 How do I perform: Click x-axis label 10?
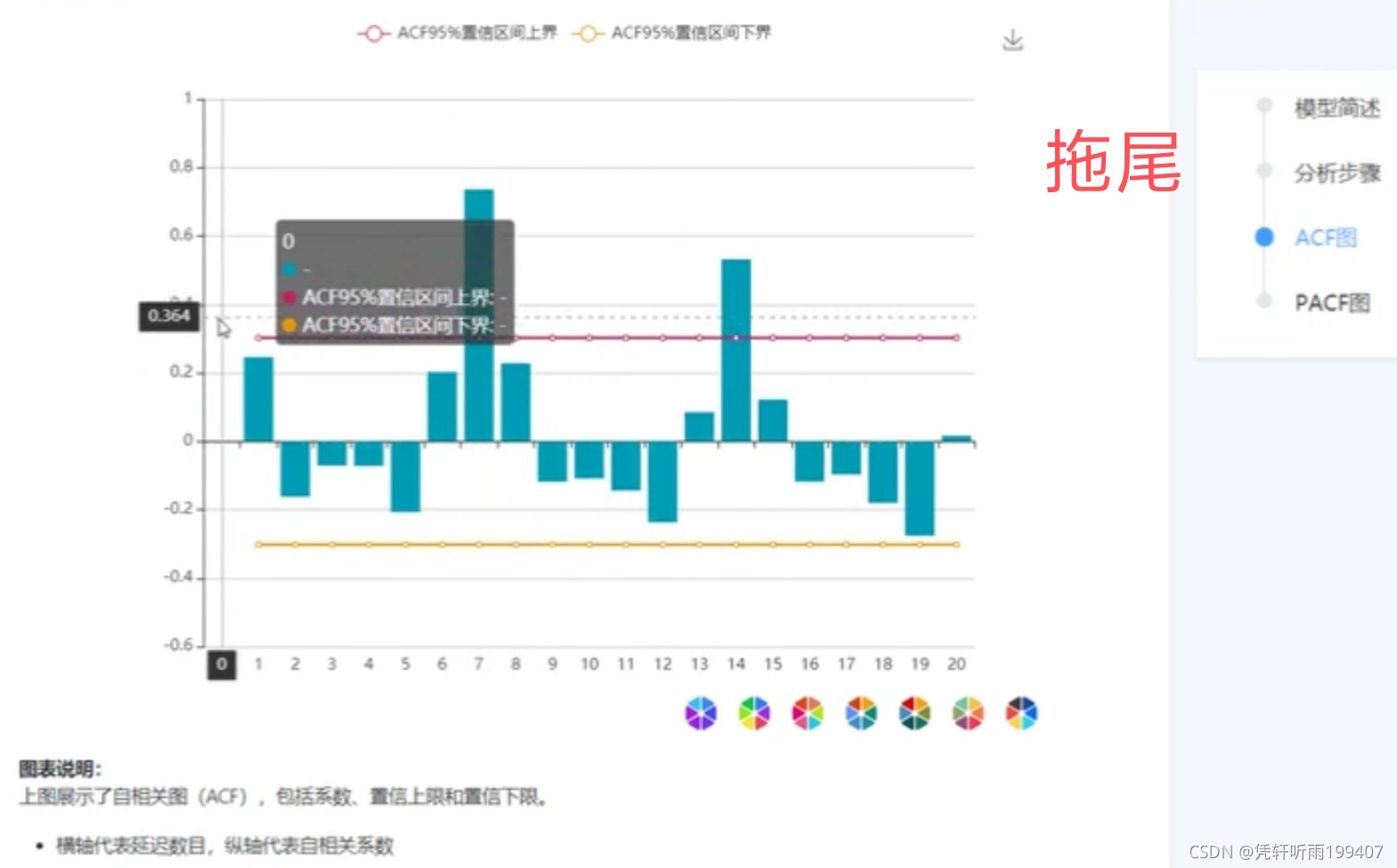tap(589, 664)
